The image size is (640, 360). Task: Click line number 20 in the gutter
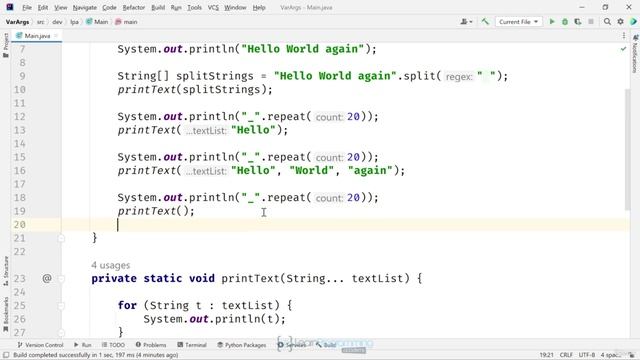pyautogui.click(x=20, y=224)
